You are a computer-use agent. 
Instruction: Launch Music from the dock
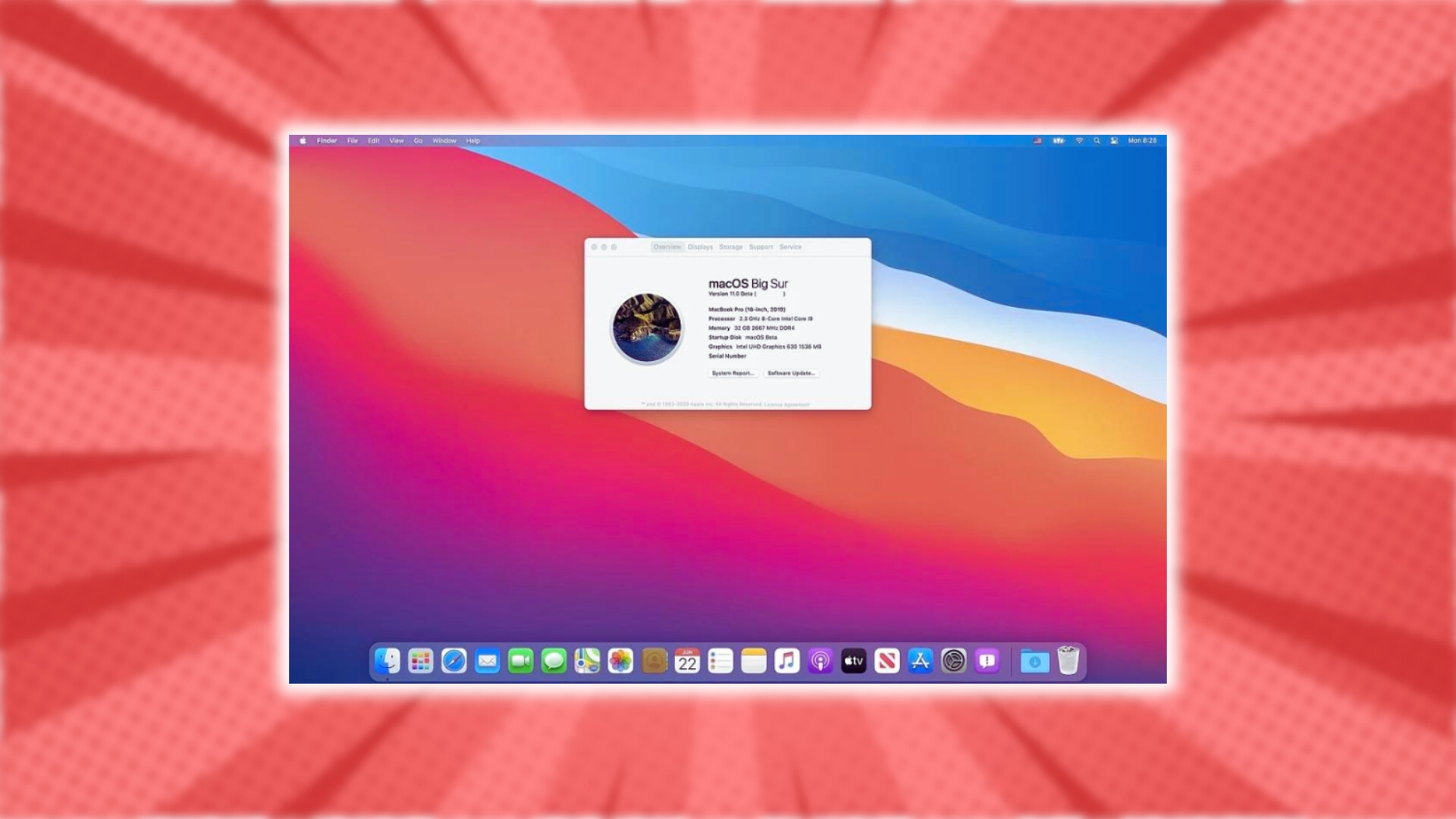pos(787,661)
